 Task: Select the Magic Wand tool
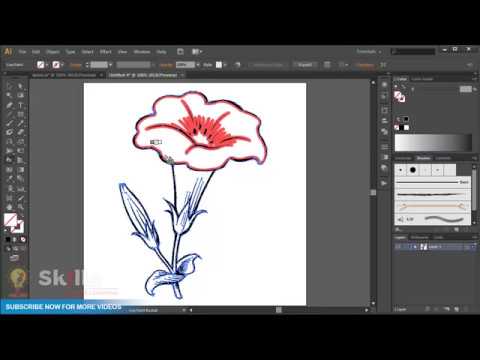(9, 96)
